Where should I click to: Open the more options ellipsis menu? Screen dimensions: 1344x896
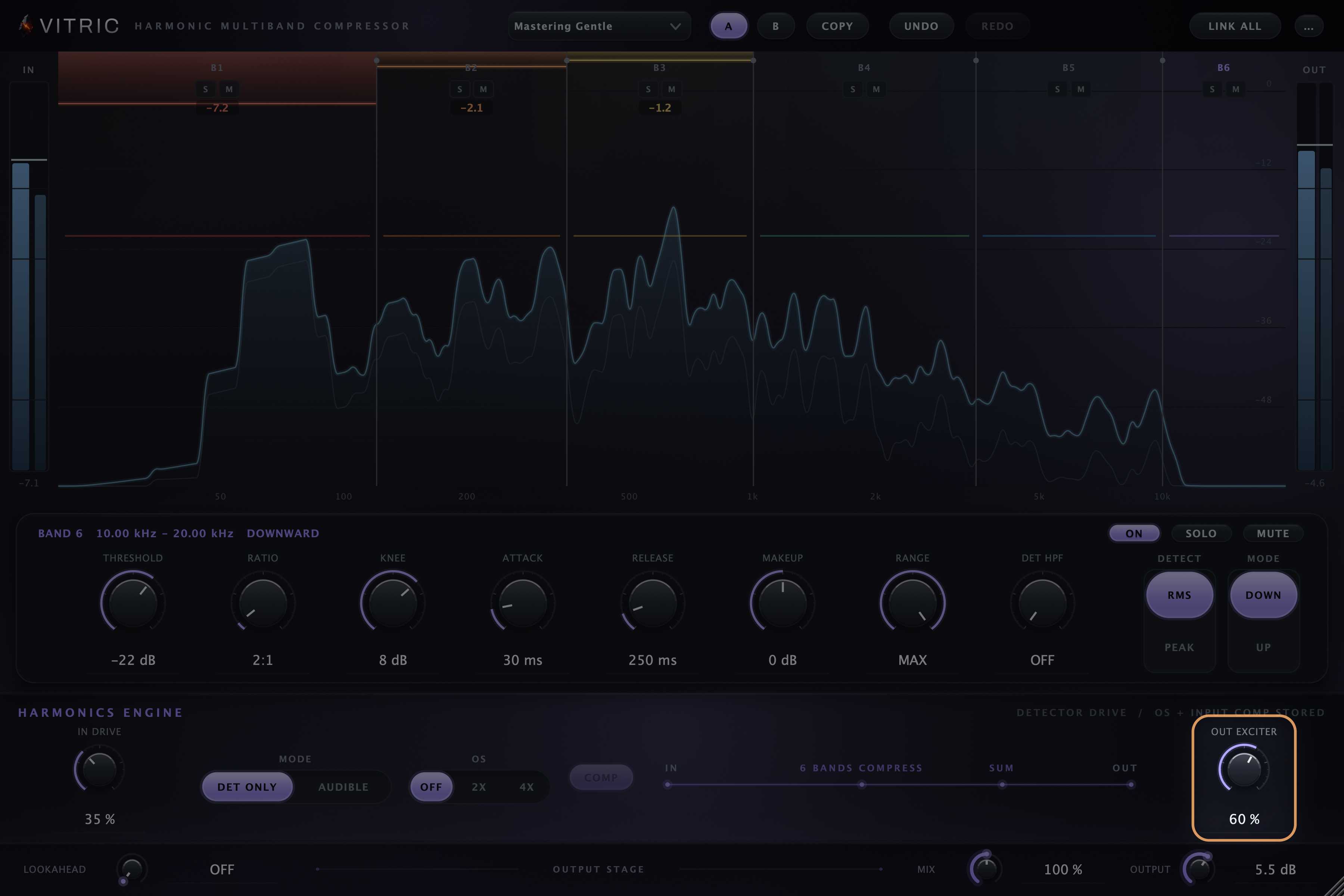pyautogui.click(x=1309, y=26)
